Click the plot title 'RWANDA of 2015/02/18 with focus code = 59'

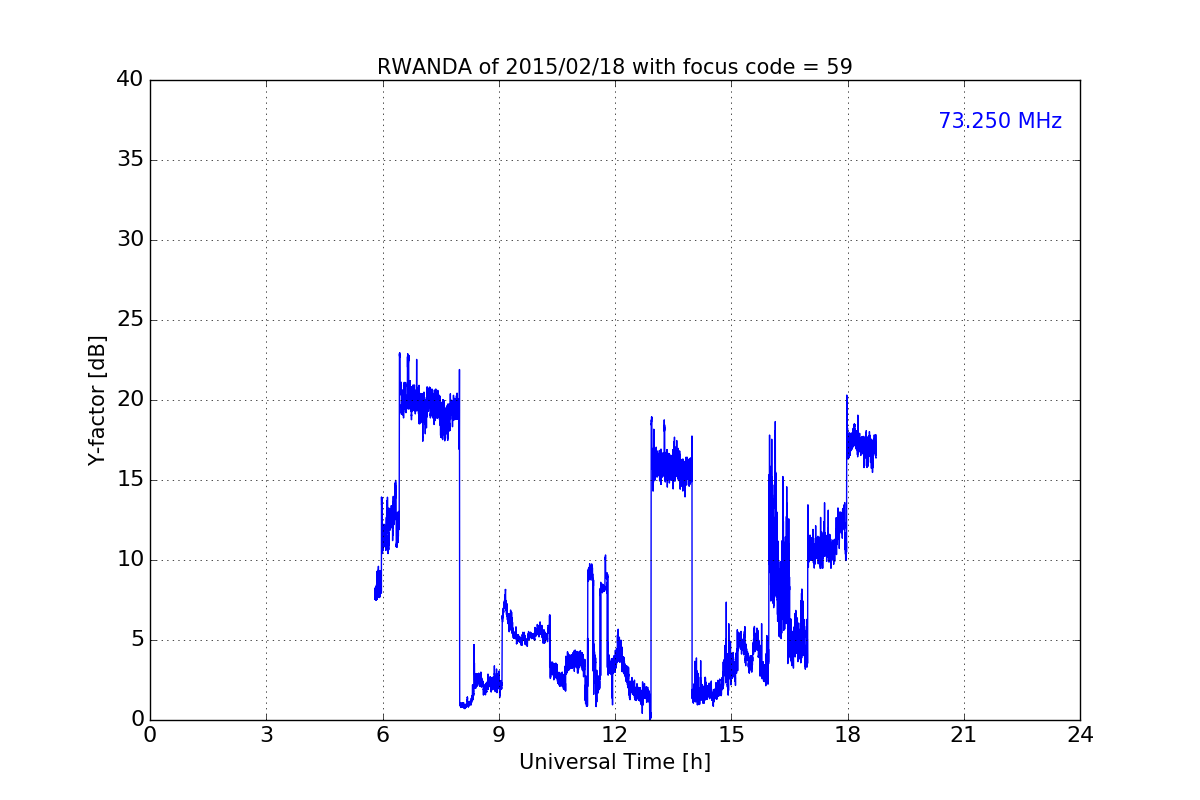(614, 67)
